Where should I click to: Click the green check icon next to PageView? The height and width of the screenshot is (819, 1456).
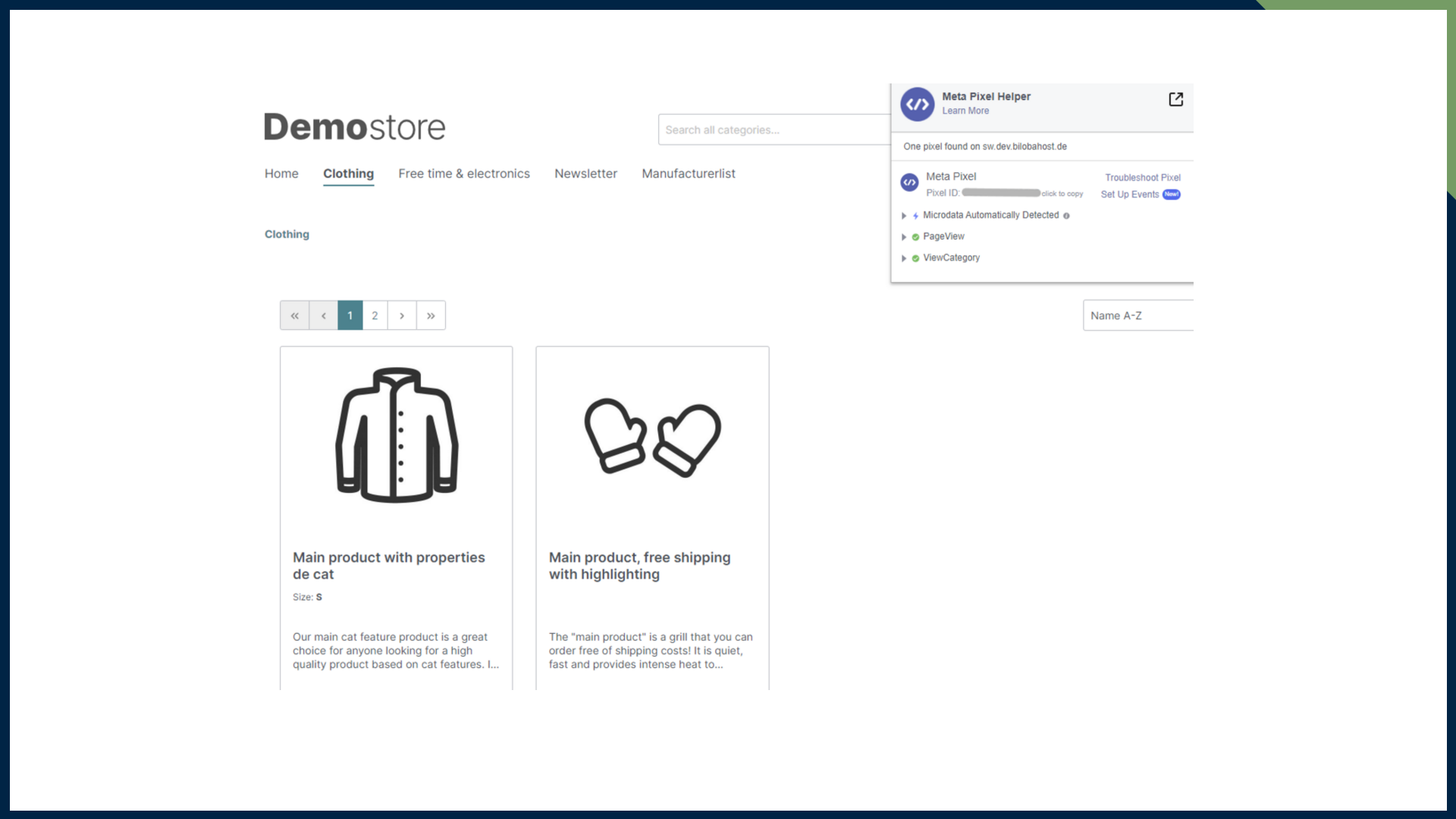click(915, 237)
